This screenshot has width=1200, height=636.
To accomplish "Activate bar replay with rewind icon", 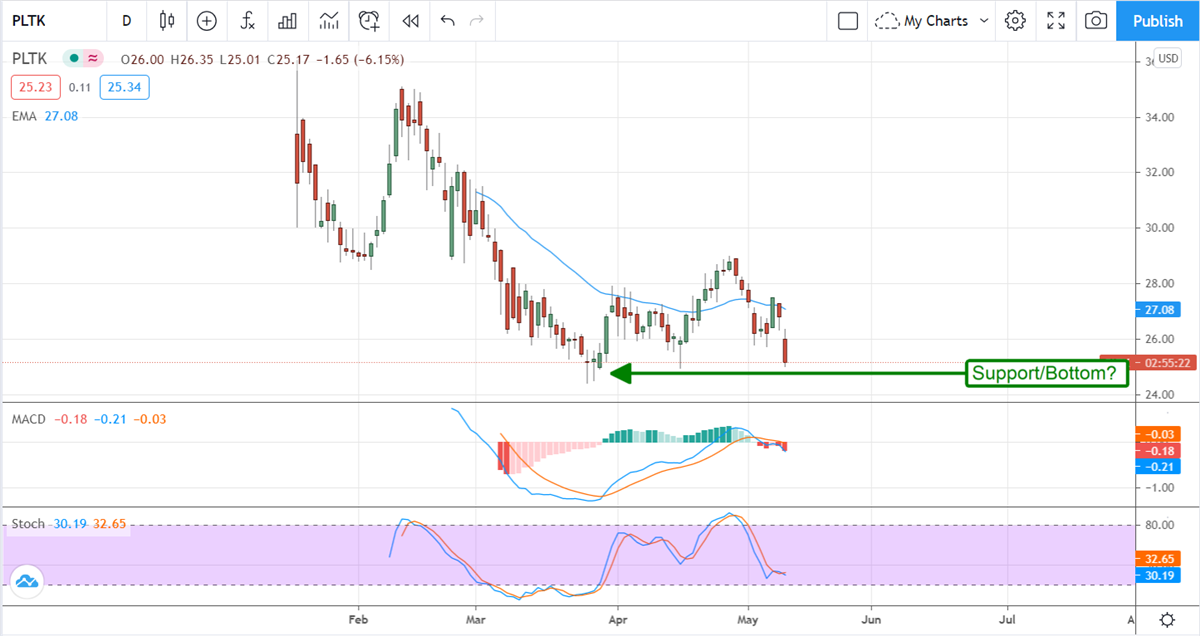I will tap(409, 20).
